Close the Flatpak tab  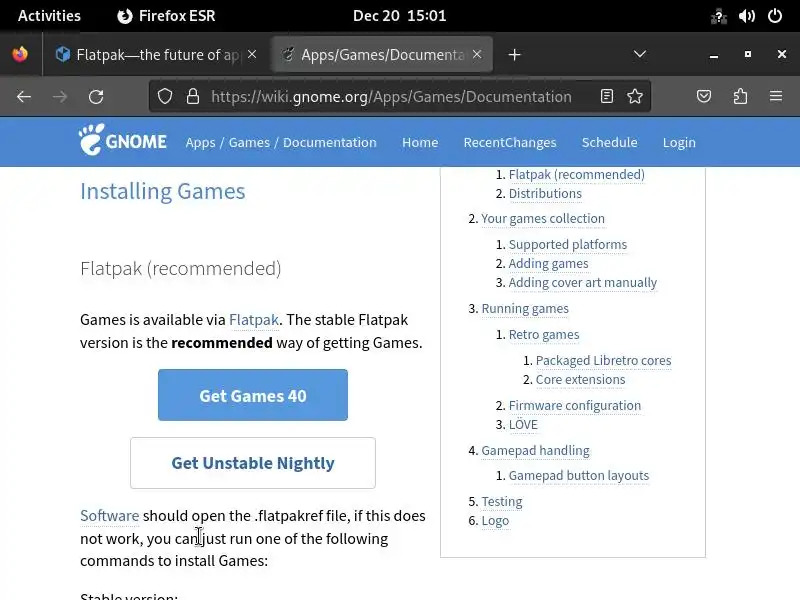point(252,54)
